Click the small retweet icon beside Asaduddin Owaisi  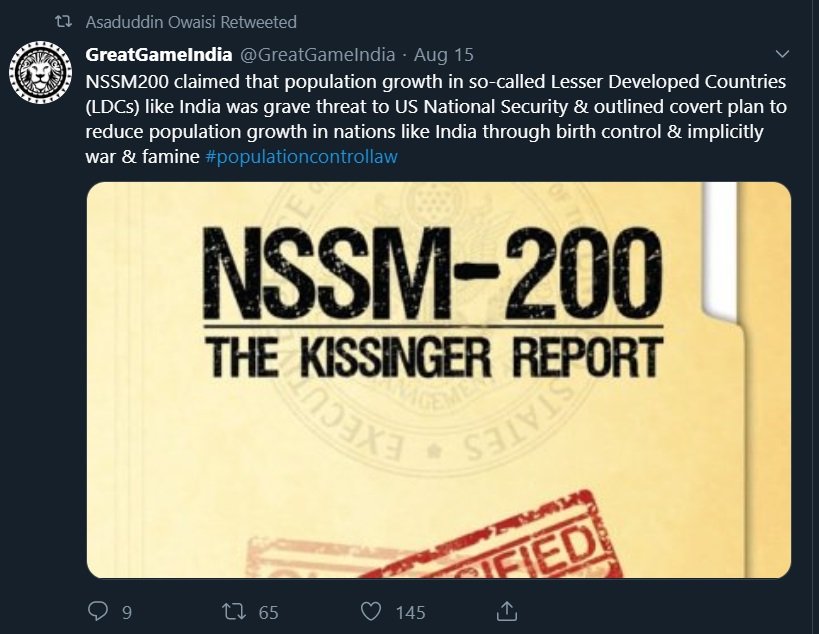64,22
